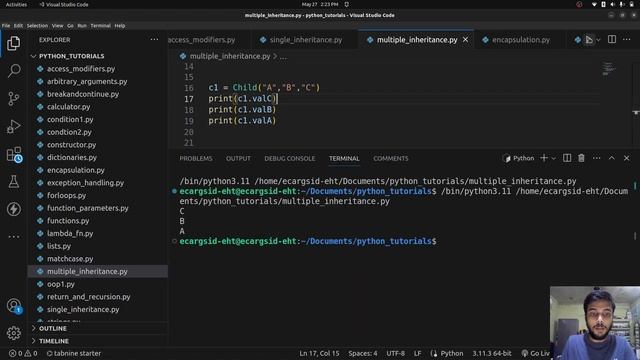Viewport: 640px width, 360px height.
Task: Open Activities overview in top bar
Action: tap(16, 4)
